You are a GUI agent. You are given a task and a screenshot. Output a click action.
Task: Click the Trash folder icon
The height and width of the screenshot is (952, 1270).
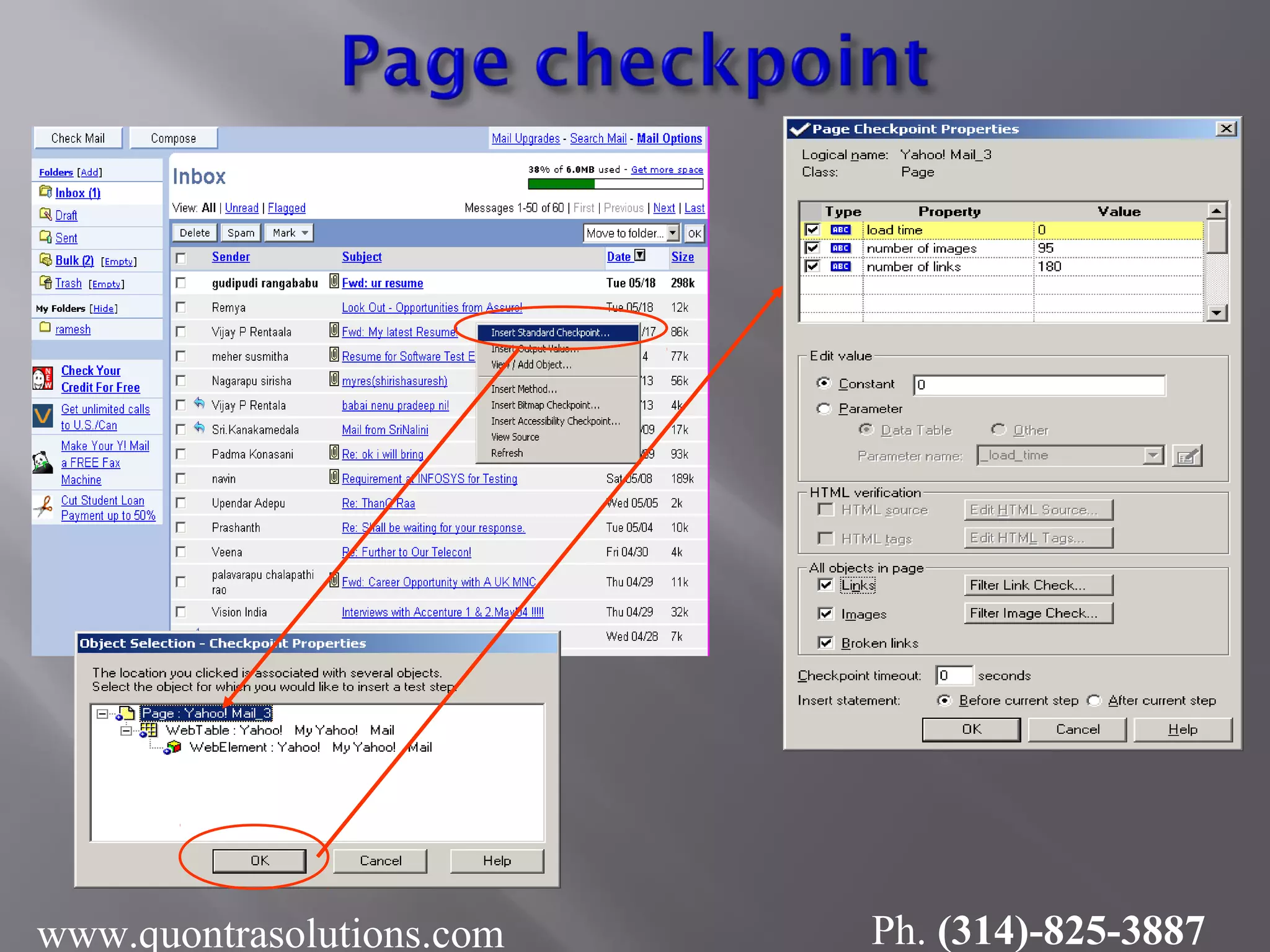coord(45,283)
